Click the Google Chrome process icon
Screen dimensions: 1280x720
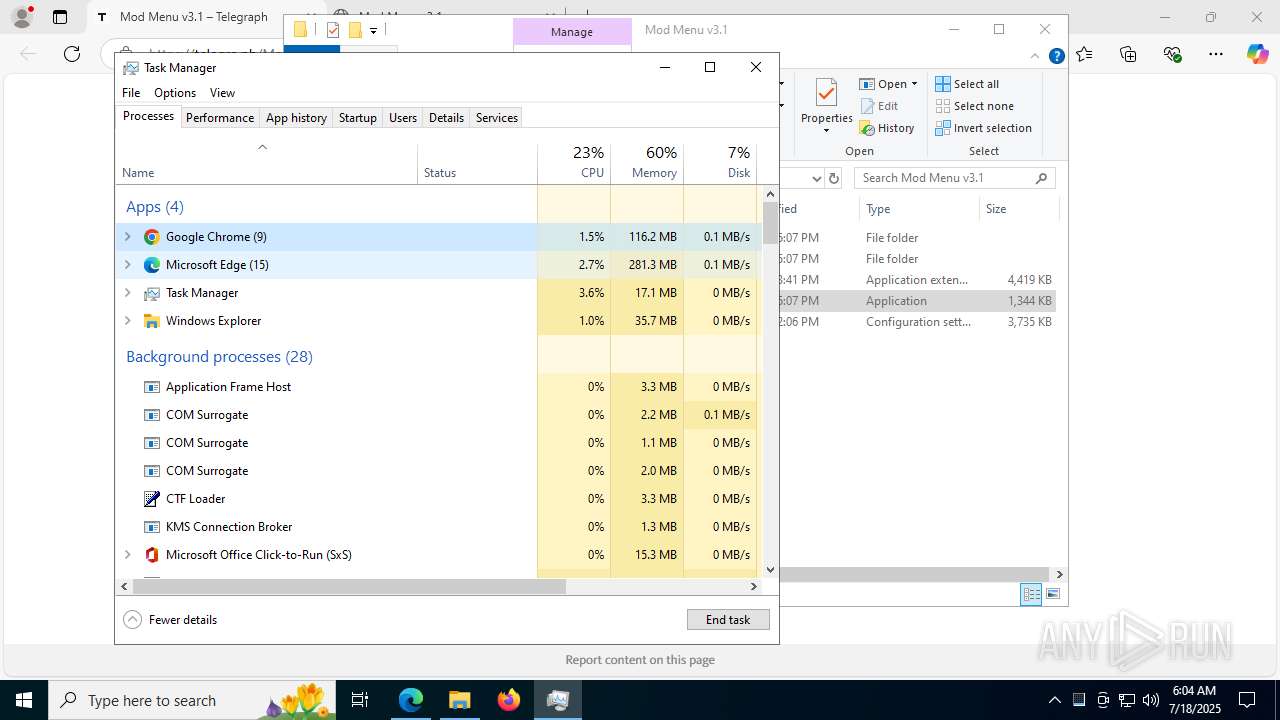[152, 237]
